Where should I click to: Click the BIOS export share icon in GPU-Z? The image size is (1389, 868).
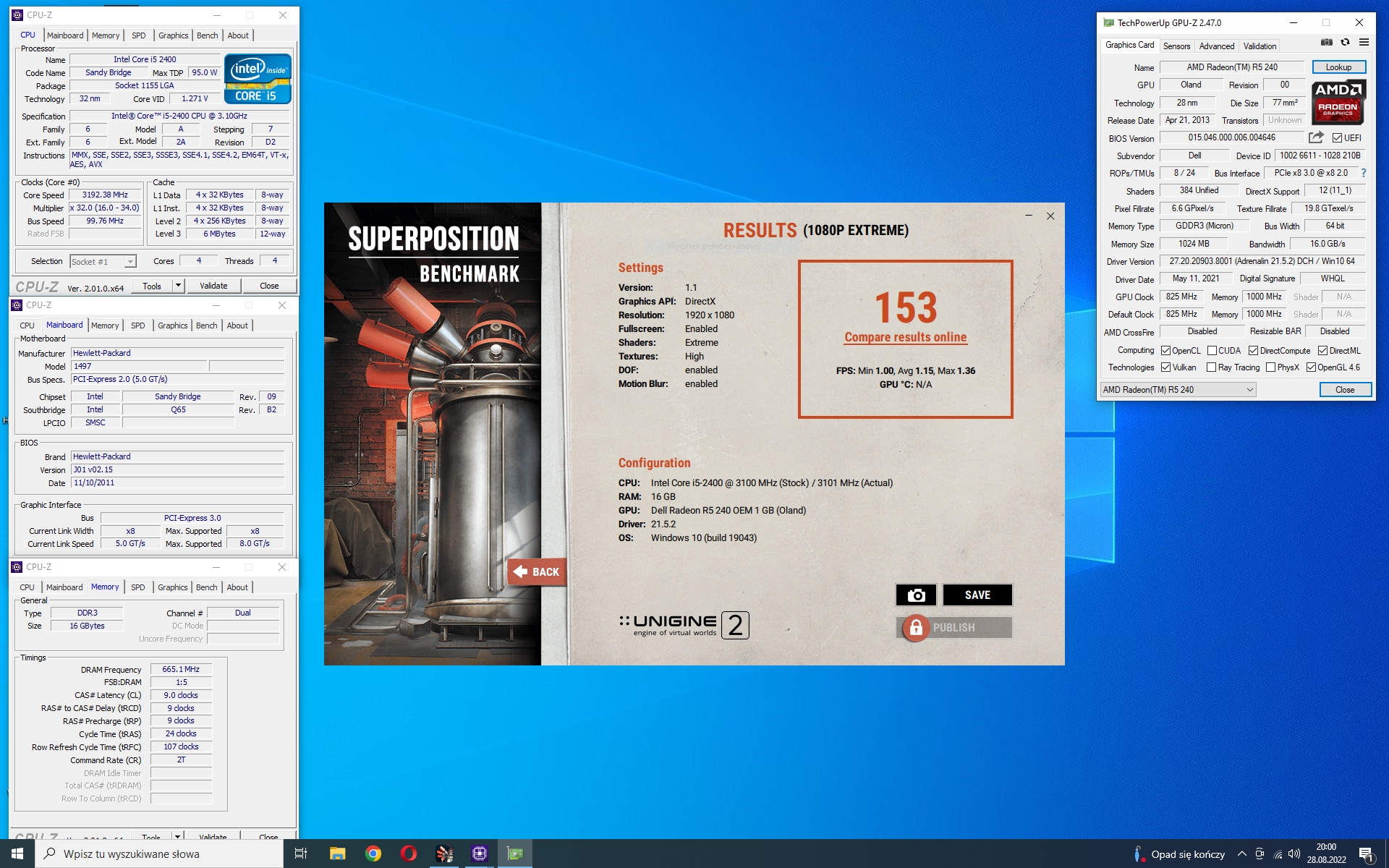pos(1316,137)
